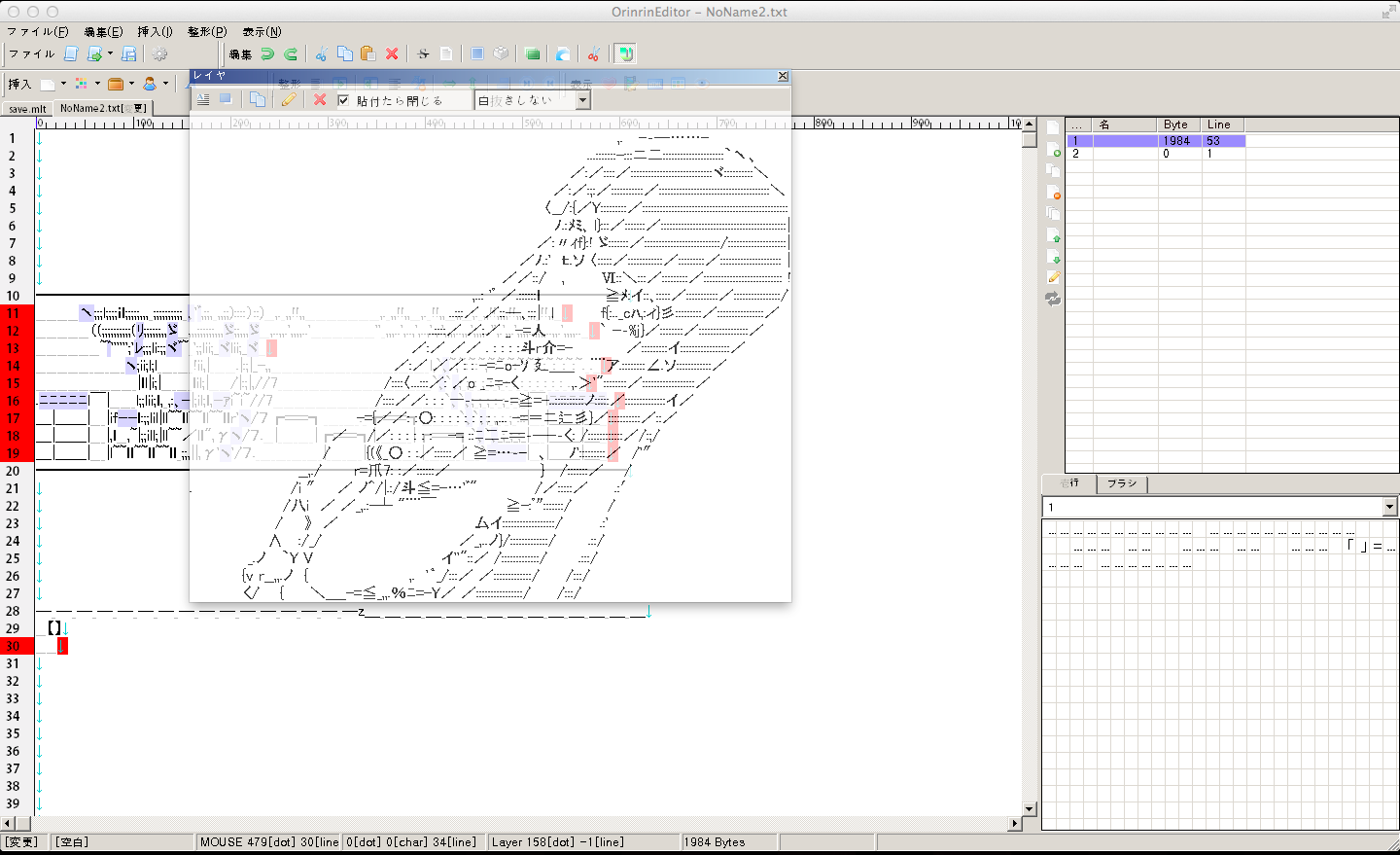Click the Byte column header

tap(1176, 125)
